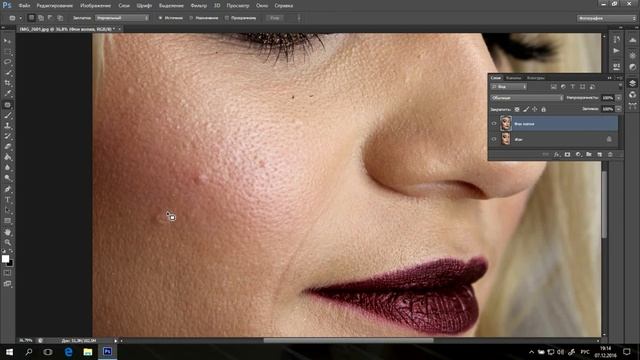
Task: Select the Zoom tool in toolbox
Action: (x=7, y=243)
